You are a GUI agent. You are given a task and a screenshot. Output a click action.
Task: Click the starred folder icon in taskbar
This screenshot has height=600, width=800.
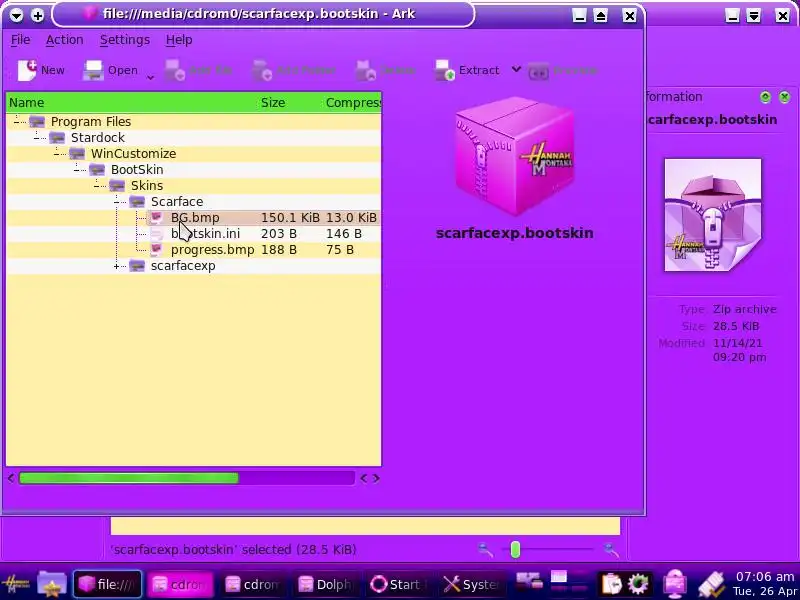pos(52,583)
